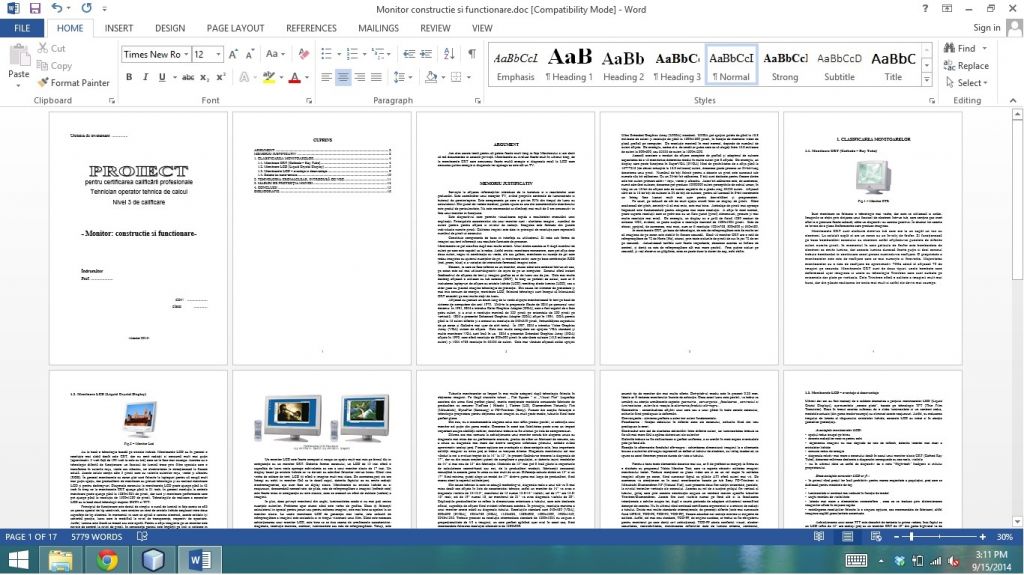Open Google Chrome from the taskbar

point(106,560)
